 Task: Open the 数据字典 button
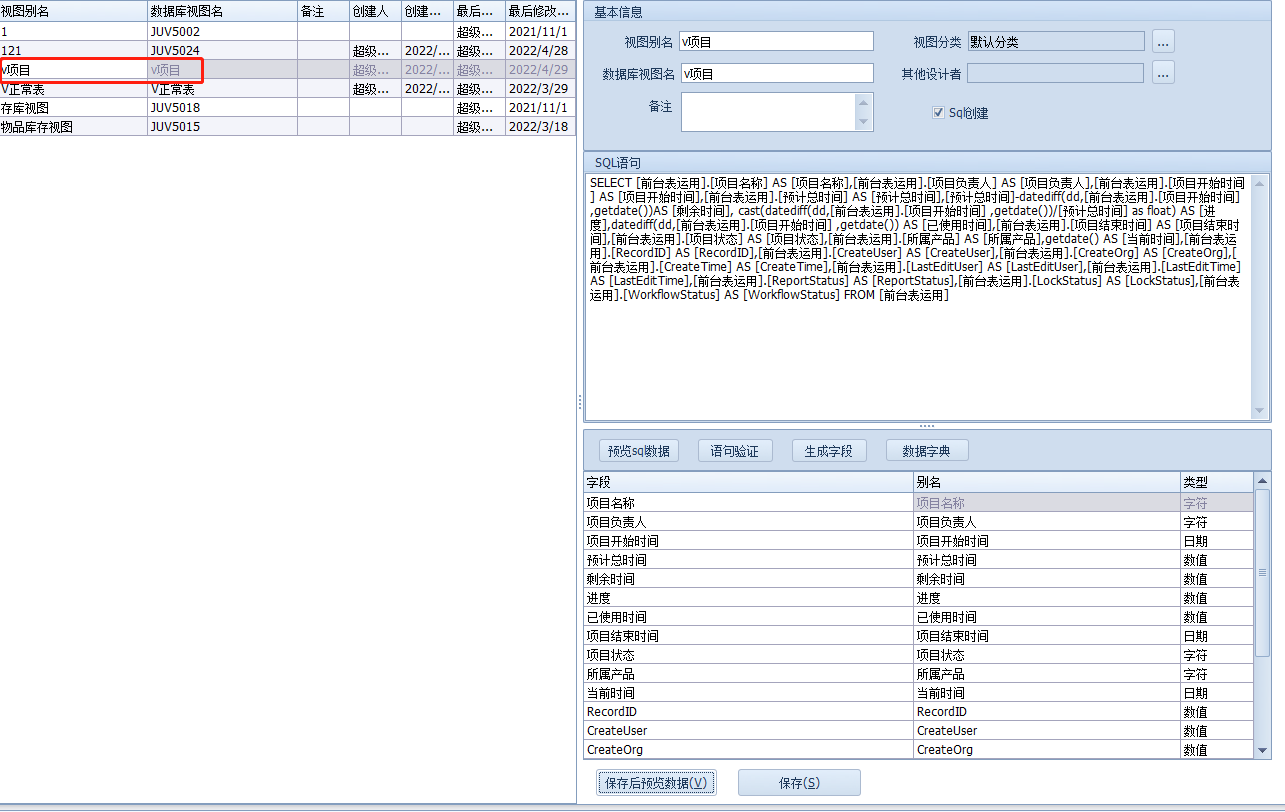tap(926, 451)
